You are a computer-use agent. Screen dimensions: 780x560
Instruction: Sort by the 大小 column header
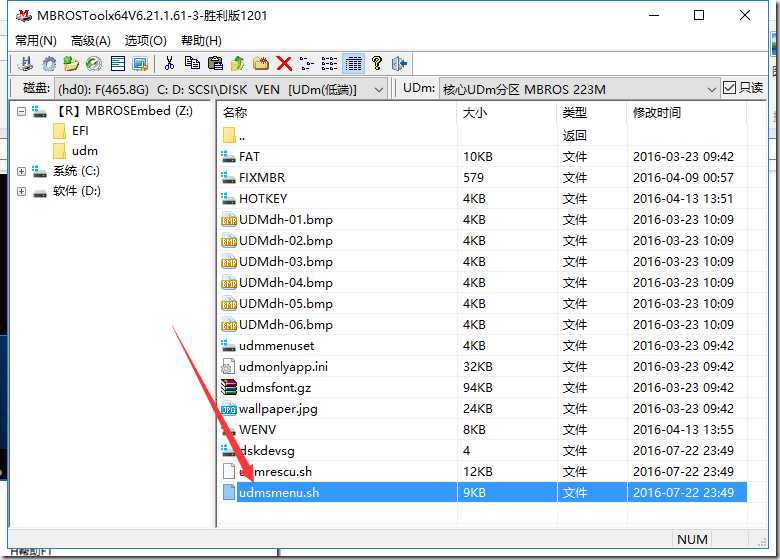click(507, 113)
